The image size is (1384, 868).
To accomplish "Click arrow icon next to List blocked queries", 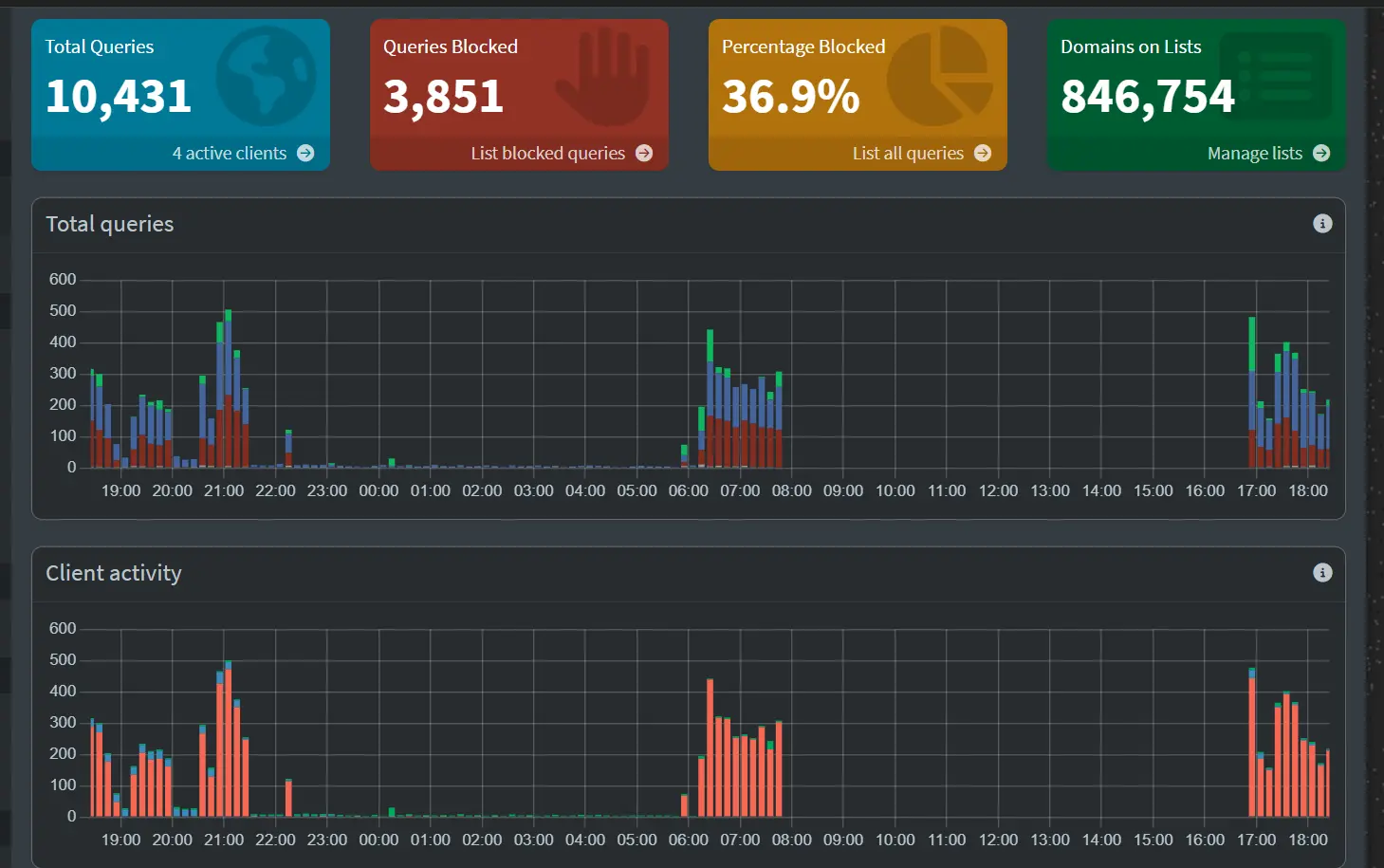I will click(644, 153).
